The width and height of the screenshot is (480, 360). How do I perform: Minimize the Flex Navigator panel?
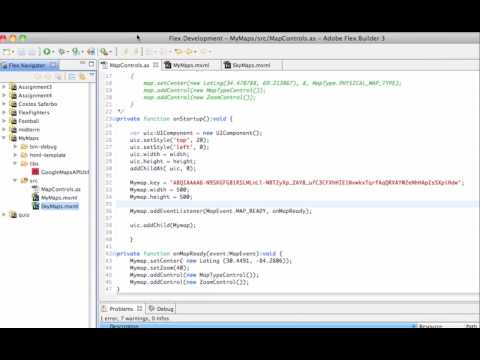83,63
